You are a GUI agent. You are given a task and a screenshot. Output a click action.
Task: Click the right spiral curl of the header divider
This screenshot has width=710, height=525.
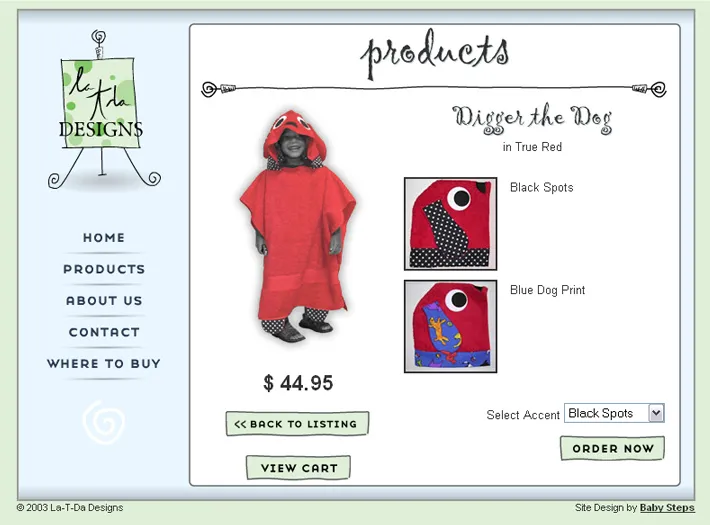658,89
